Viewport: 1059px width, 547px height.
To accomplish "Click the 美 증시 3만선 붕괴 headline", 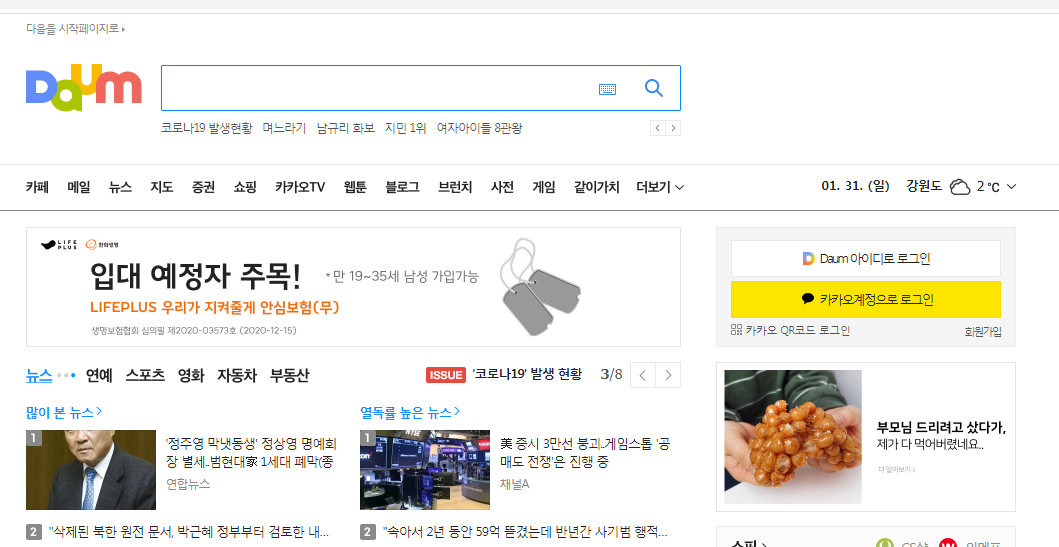I will 585,453.
